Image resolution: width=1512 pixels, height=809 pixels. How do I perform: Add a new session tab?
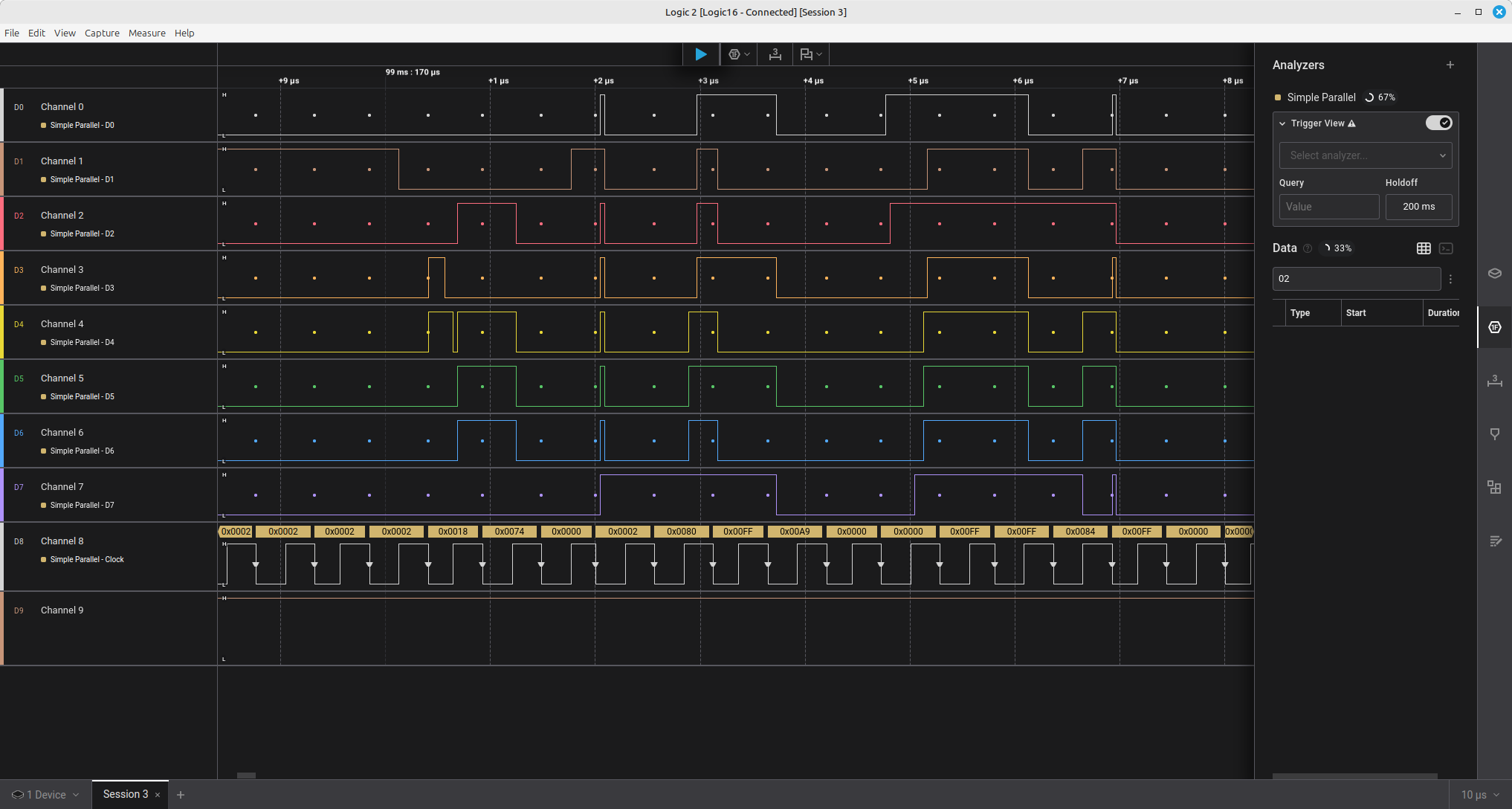[x=181, y=795]
